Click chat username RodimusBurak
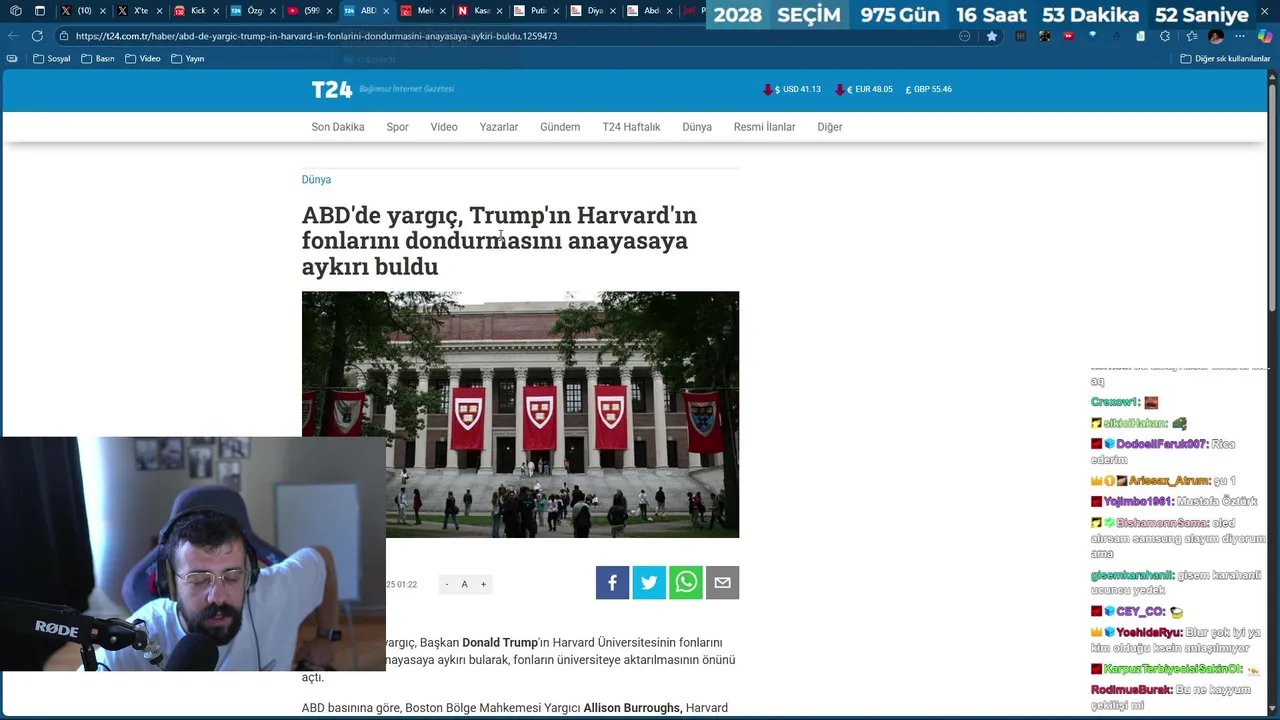Viewport: 1280px width, 720px height. coord(1131,690)
